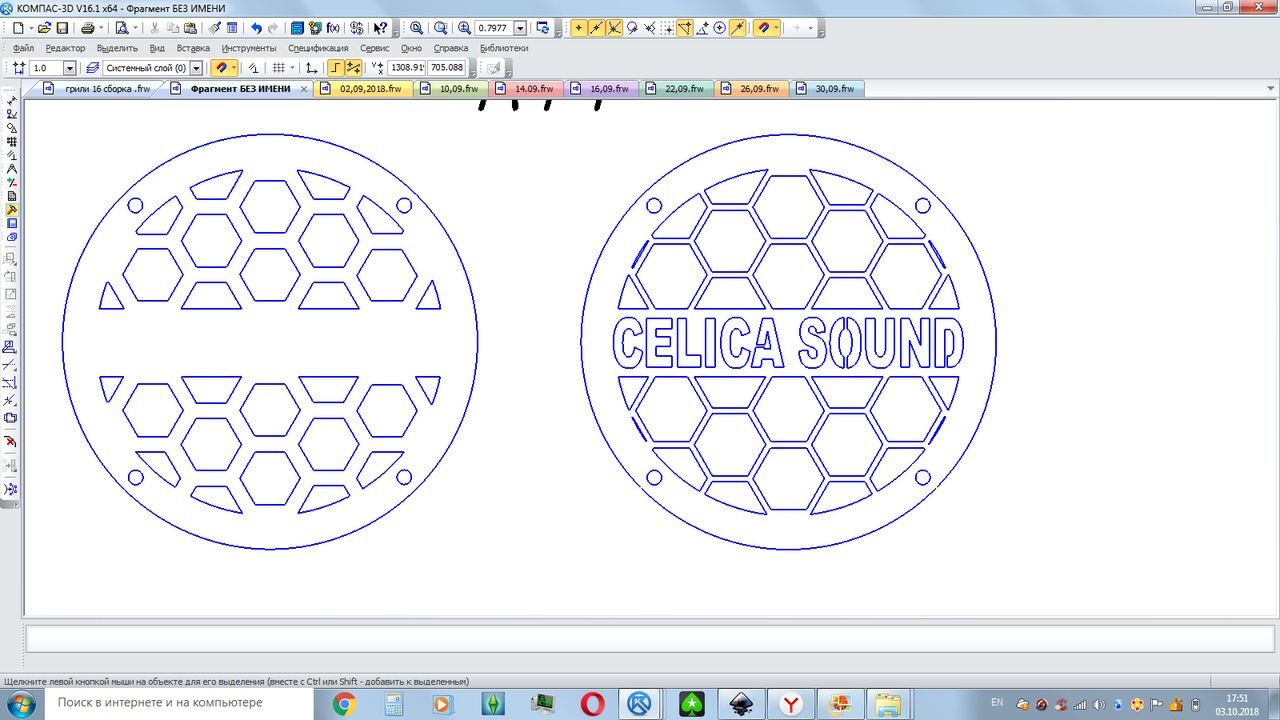1280x720 pixels.
Task: Toggle center snap button
Action: coord(719,28)
